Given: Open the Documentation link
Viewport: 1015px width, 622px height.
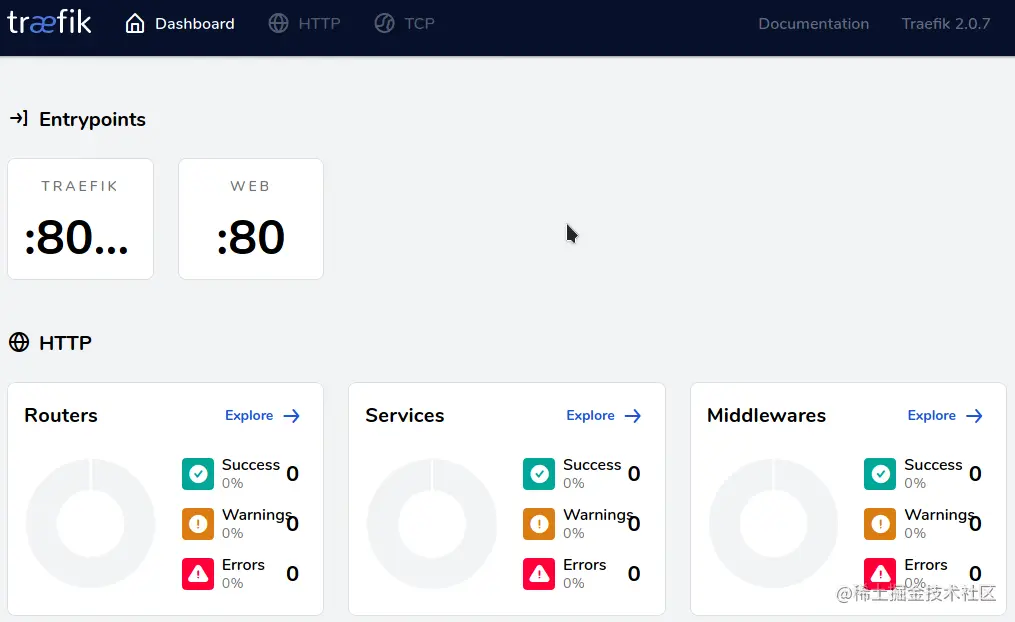Looking at the screenshot, I should pos(814,23).
